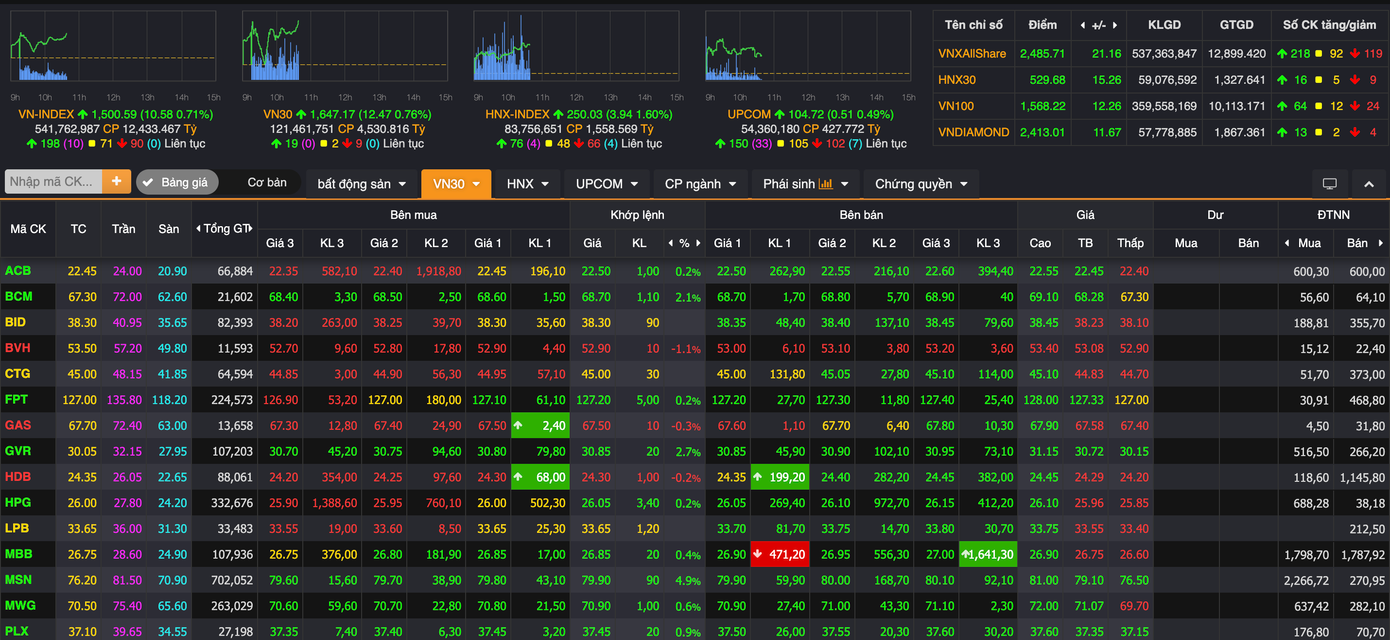
Task: Click left arrow before Tổng GT header
Action: pos(197,229)
